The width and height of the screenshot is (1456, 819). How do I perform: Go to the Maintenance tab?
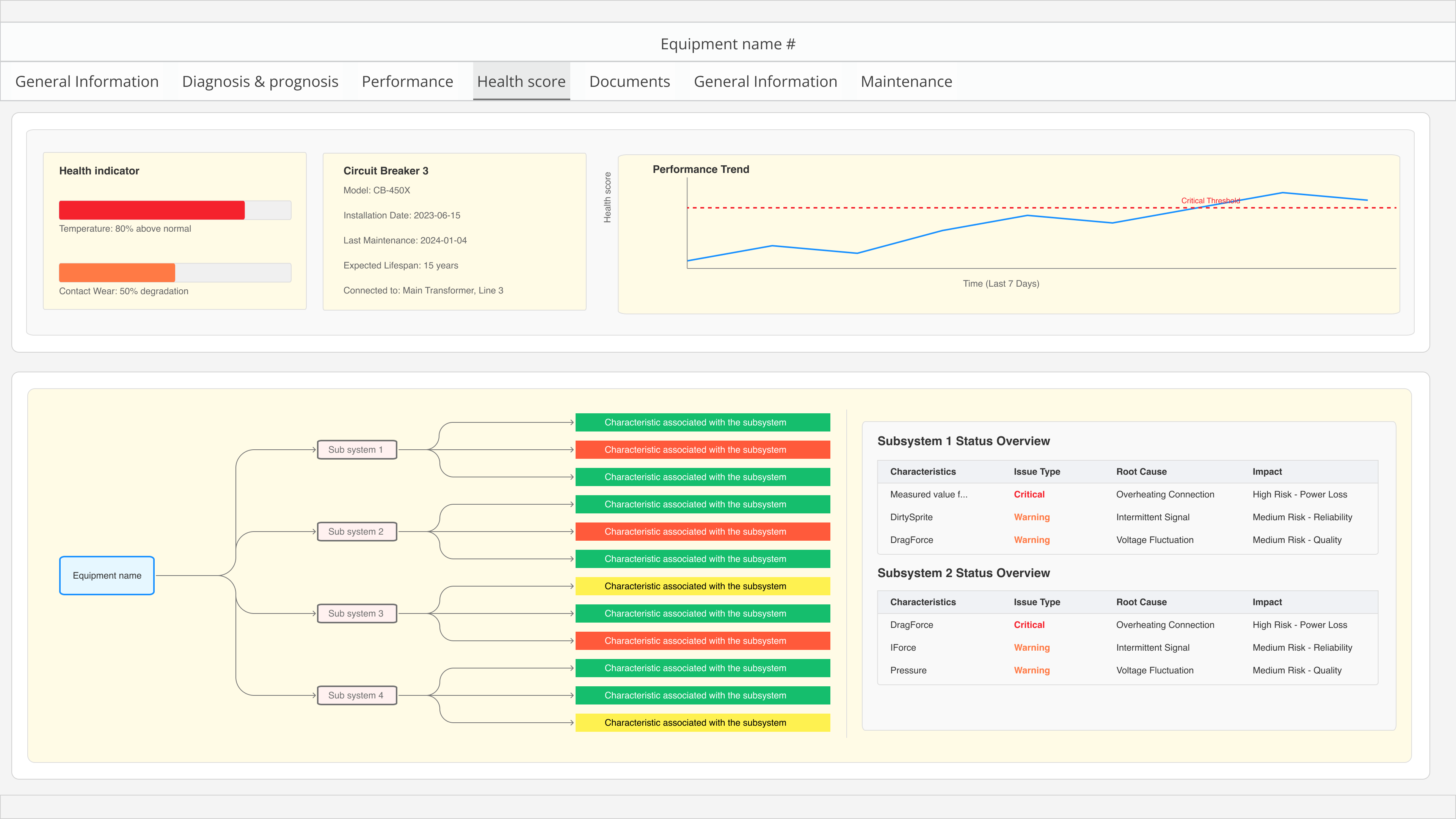(x=906, y=82)
